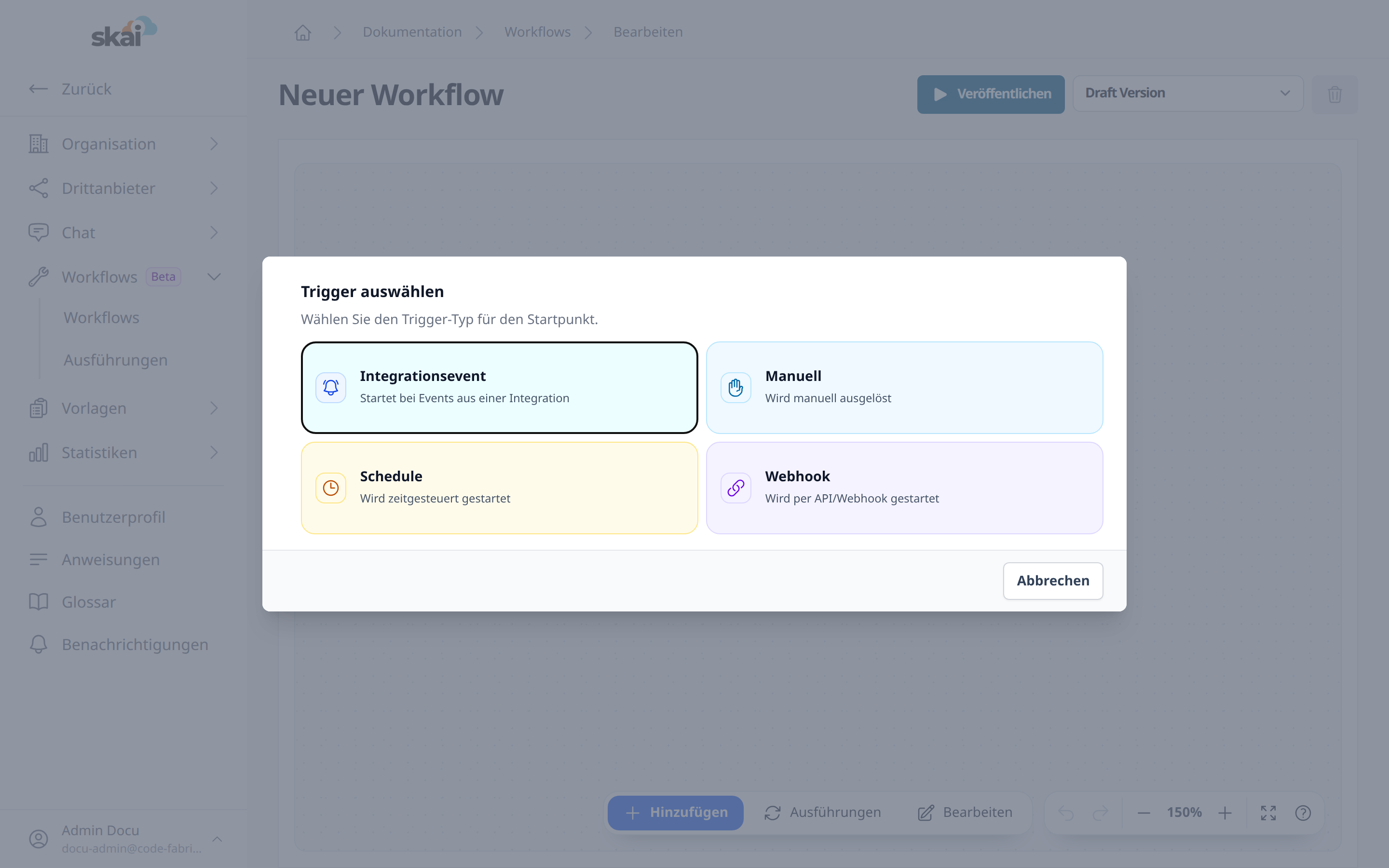Click the Drittanbieter share icon

coord(39,188)
